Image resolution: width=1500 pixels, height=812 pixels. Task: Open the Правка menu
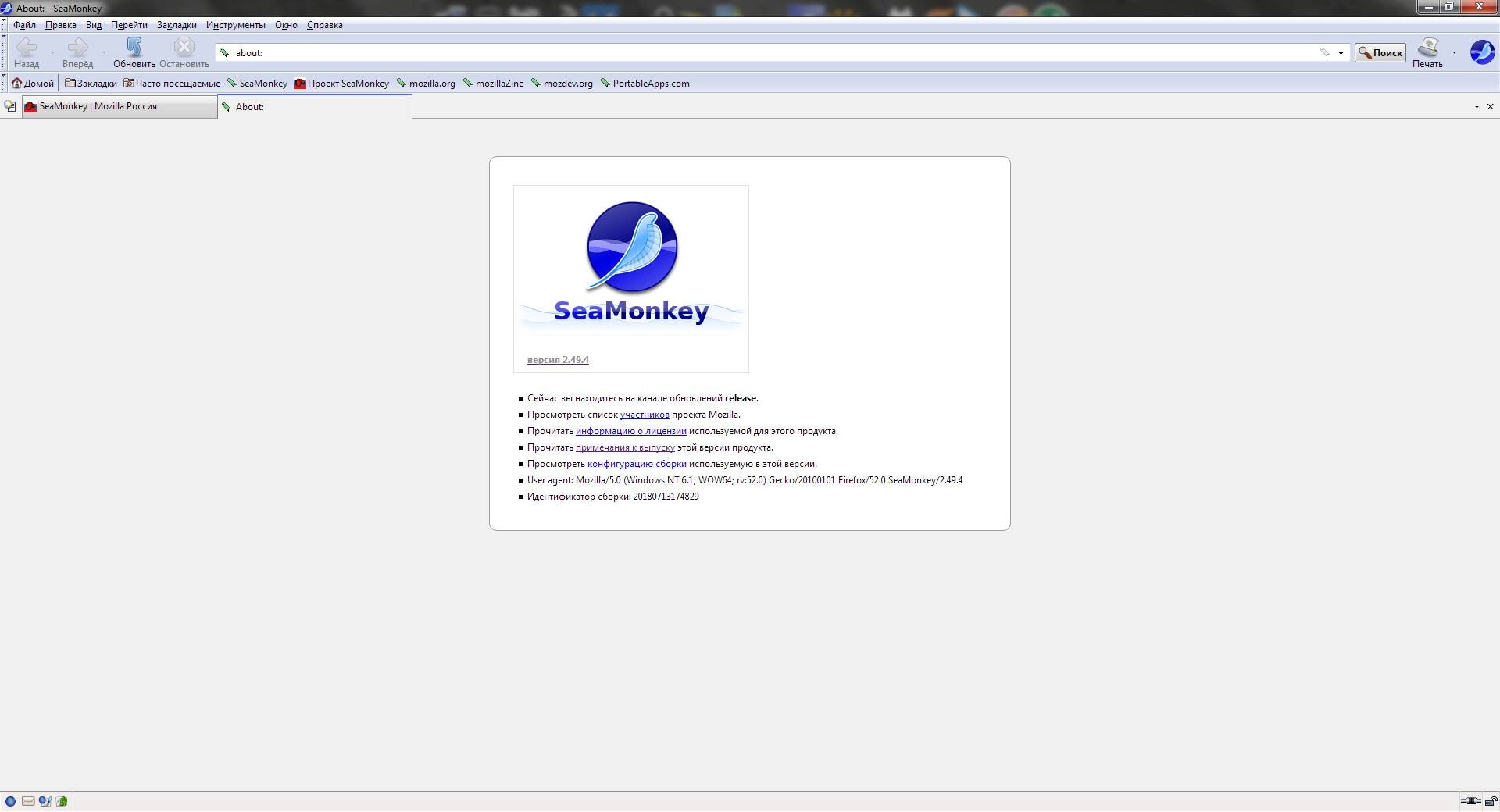click(x=61, y=25)
